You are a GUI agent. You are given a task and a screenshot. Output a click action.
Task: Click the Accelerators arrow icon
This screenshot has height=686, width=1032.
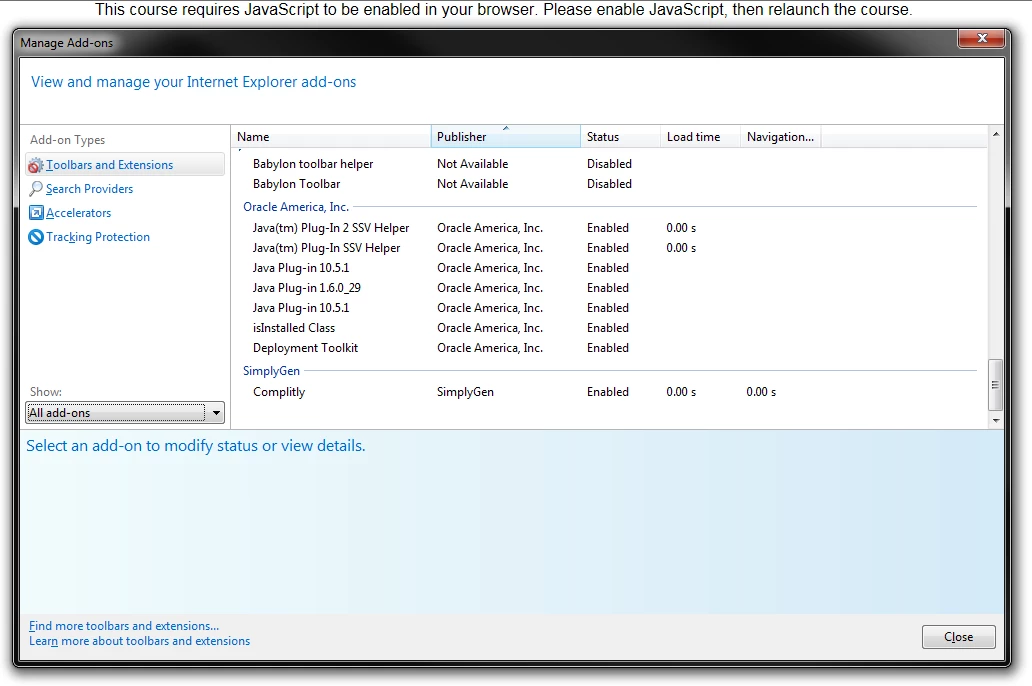36,213
